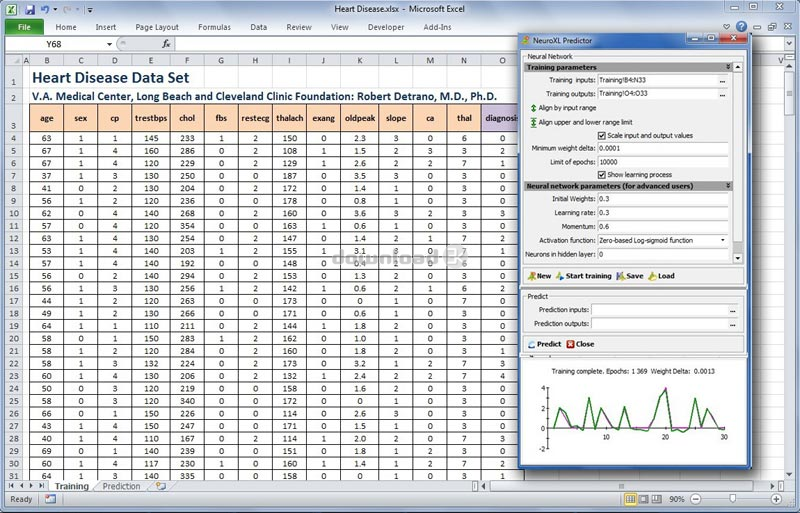This screenshot has height=513, width=800.
Task: Click the 90% zoom level text
Action: [677, 499]
